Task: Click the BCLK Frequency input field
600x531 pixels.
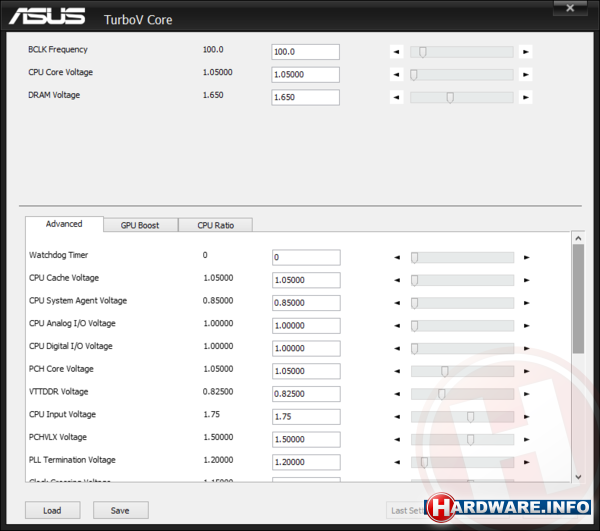Action: coord(305,52)
